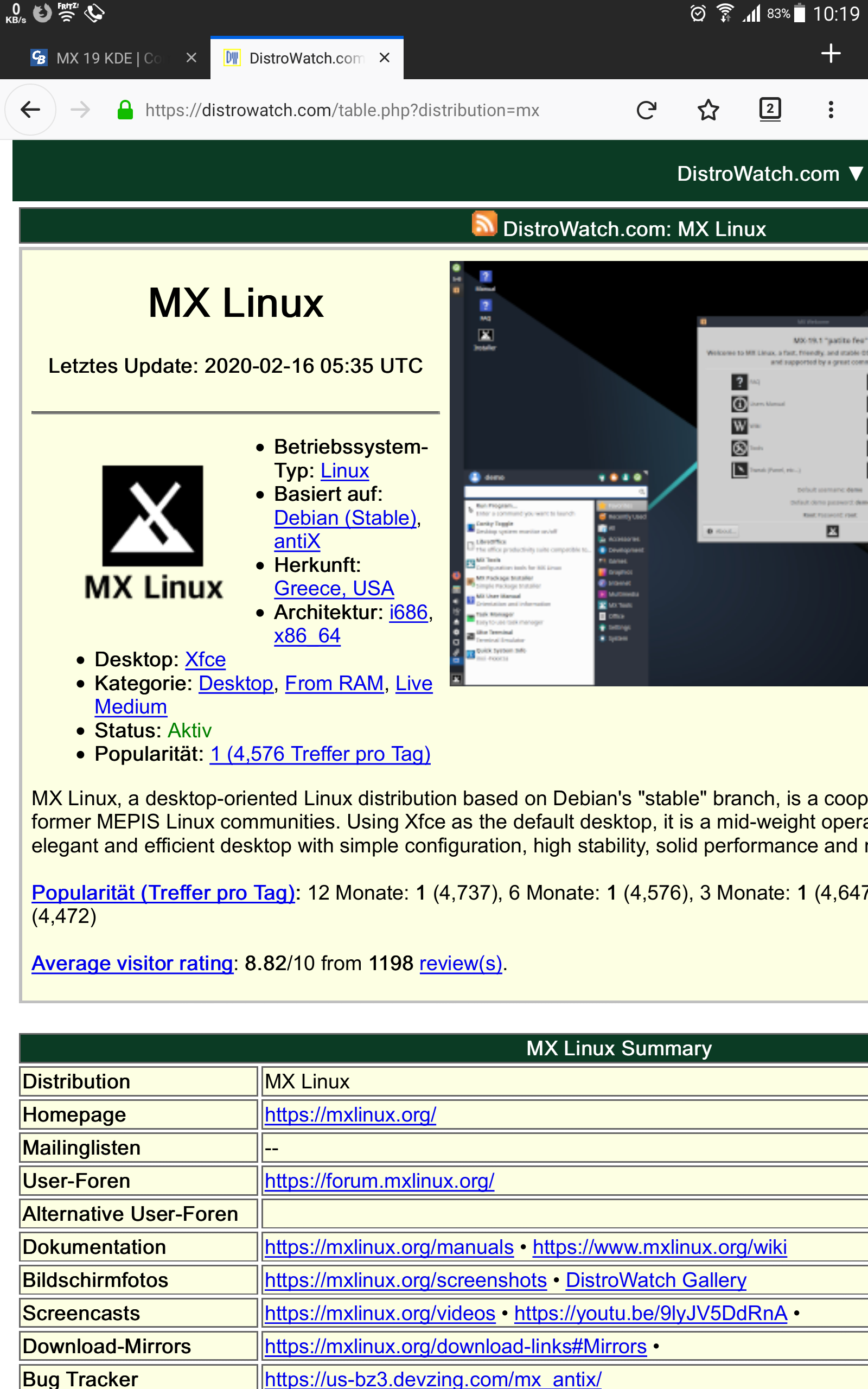Click the padlock security icon

pyautogui.click(x=124, y=110)
